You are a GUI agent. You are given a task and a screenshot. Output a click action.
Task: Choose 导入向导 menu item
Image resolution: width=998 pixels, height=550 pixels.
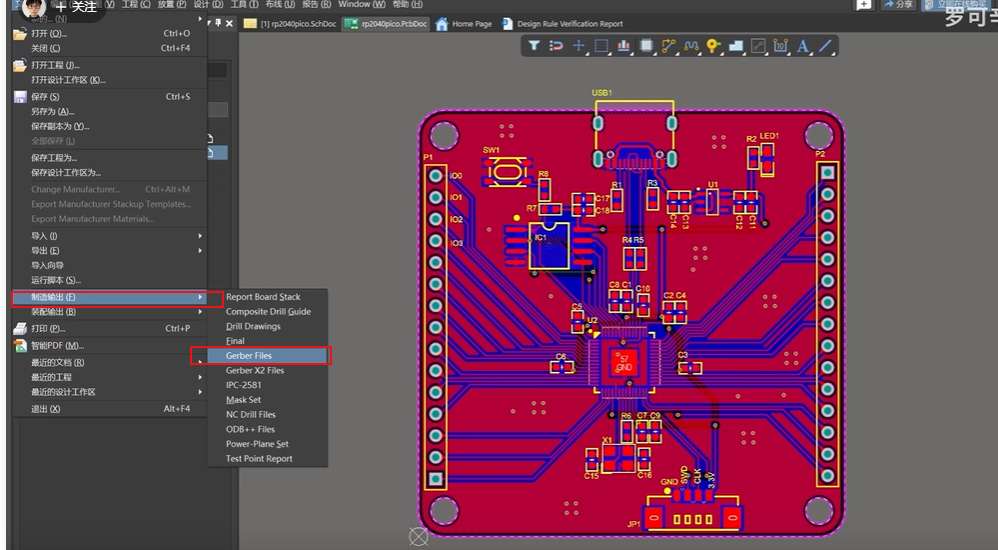click(x=109, y=265)
